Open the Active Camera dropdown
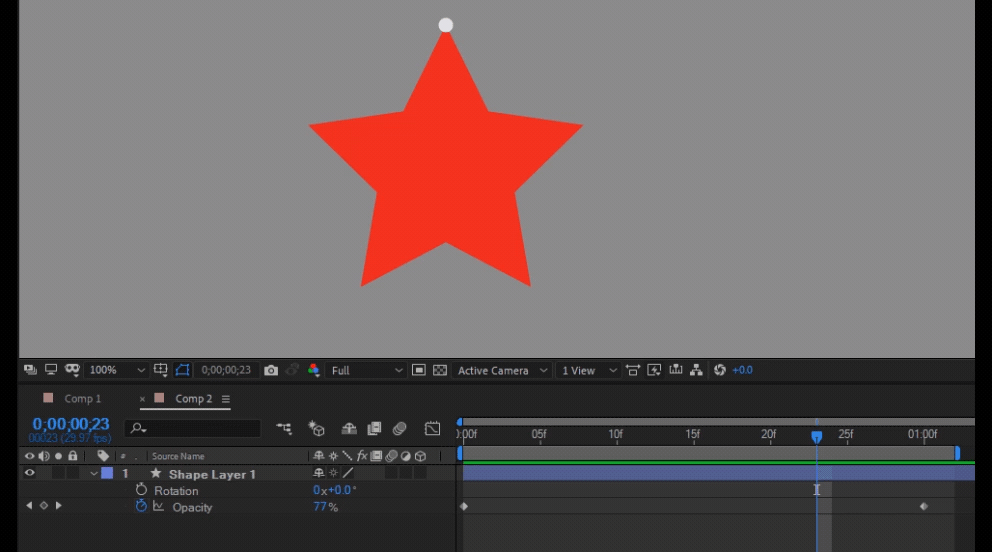The height and width of the screenshot is (552, 992). click(x=501, y=371)
